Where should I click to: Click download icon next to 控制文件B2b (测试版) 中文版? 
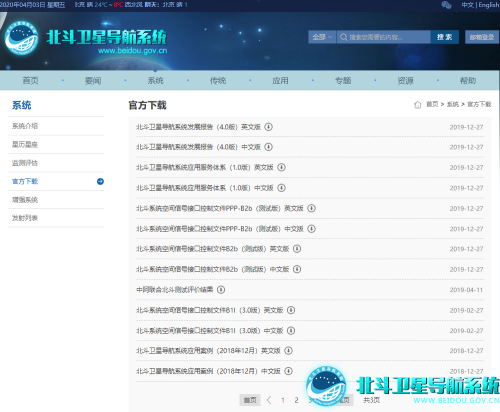(297, 269)
